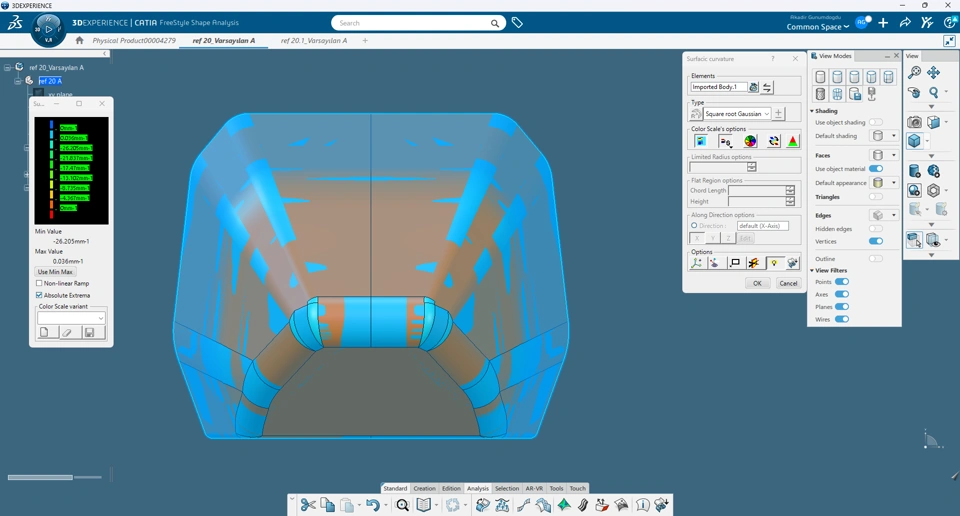This screenshot has width=960, height=516.
Task: Toggle the Planes view filter
Action: point(842,307)
